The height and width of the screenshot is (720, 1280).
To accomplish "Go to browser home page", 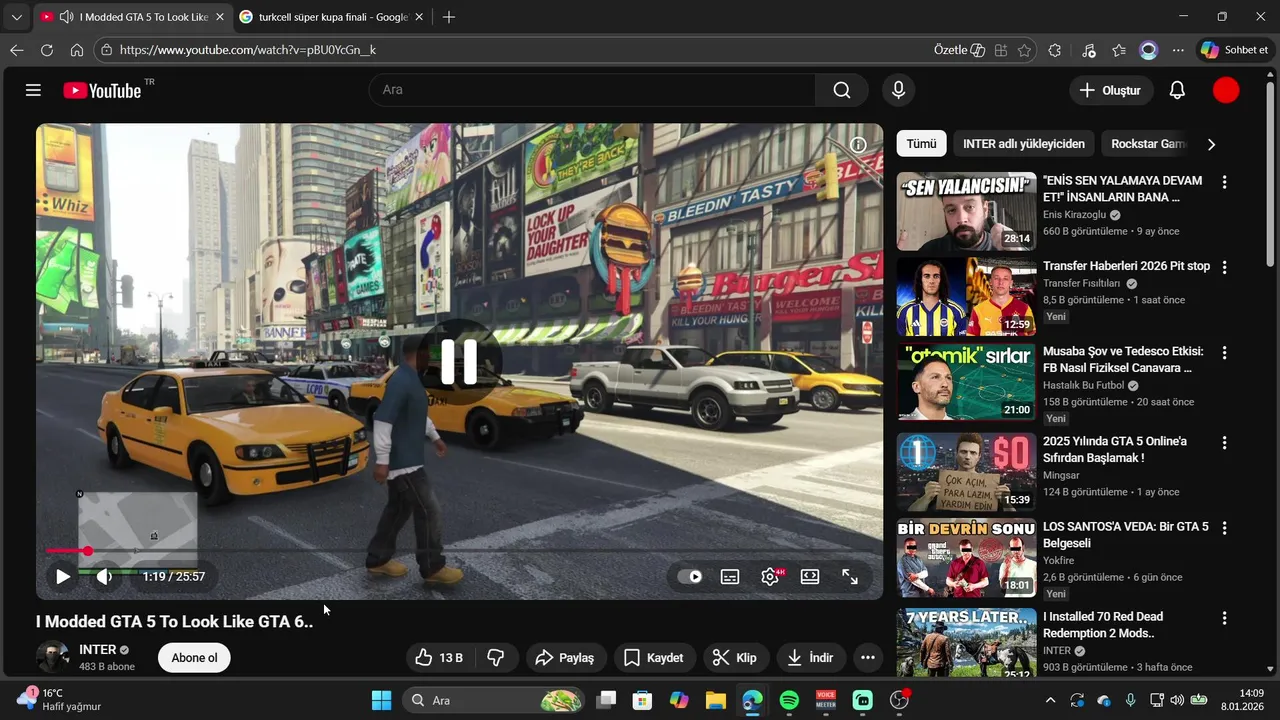I will click(77, 50).
